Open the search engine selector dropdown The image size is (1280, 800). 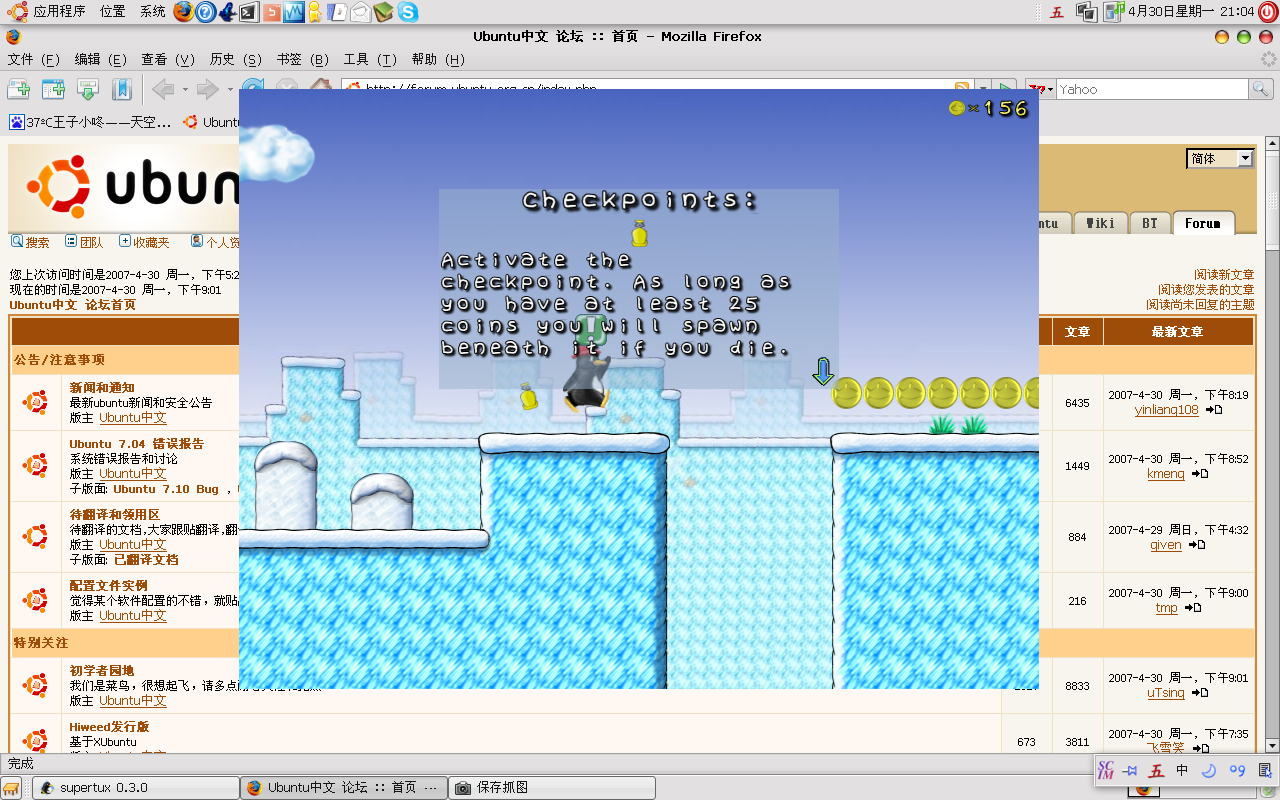coord(1042,89)
